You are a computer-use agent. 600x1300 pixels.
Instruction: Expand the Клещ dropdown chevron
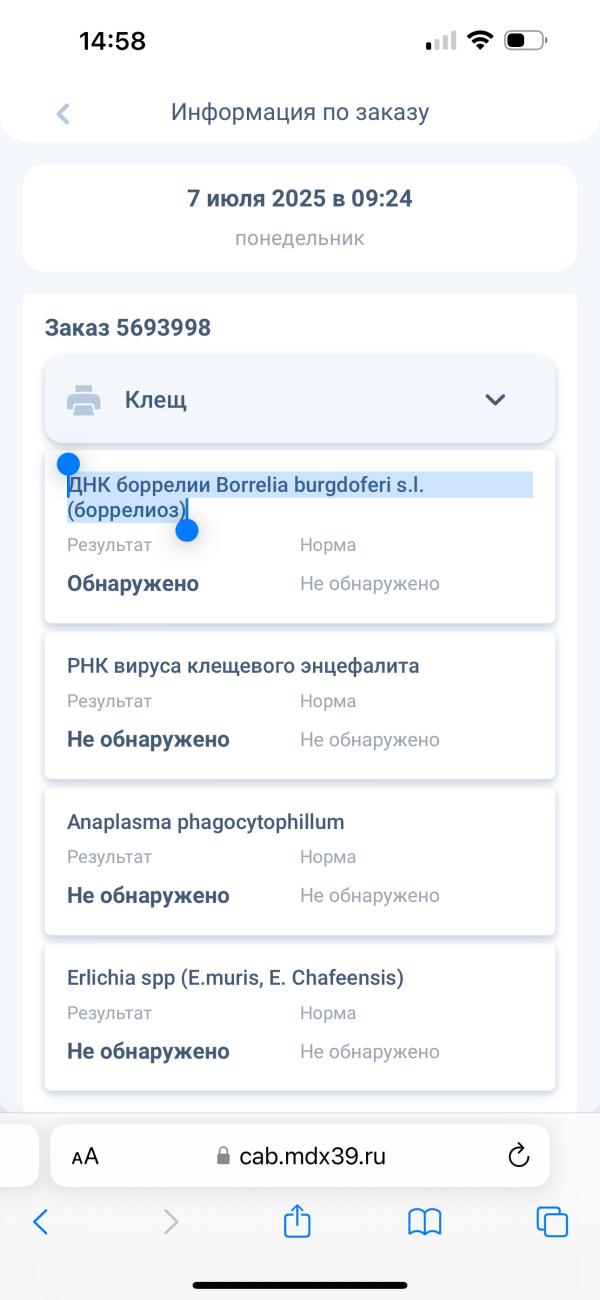pyautogui.click(x=495, y=400)
